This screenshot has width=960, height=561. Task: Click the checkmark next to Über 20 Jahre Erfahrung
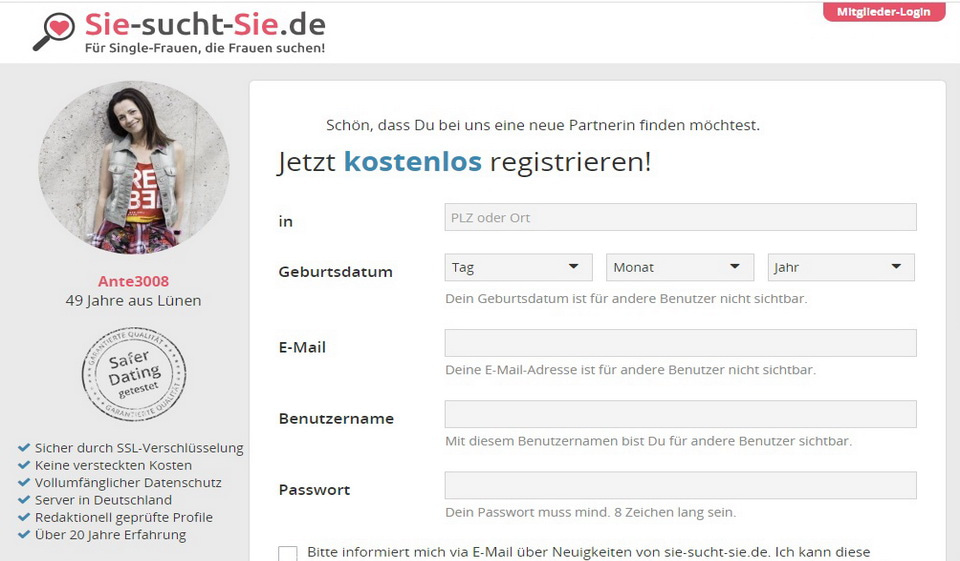pyautogui.click(x=24, y=534)
